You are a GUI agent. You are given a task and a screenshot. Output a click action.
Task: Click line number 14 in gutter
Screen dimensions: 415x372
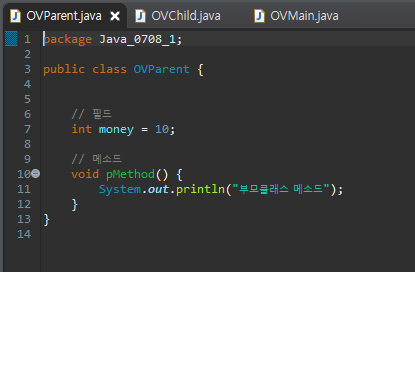24,234
